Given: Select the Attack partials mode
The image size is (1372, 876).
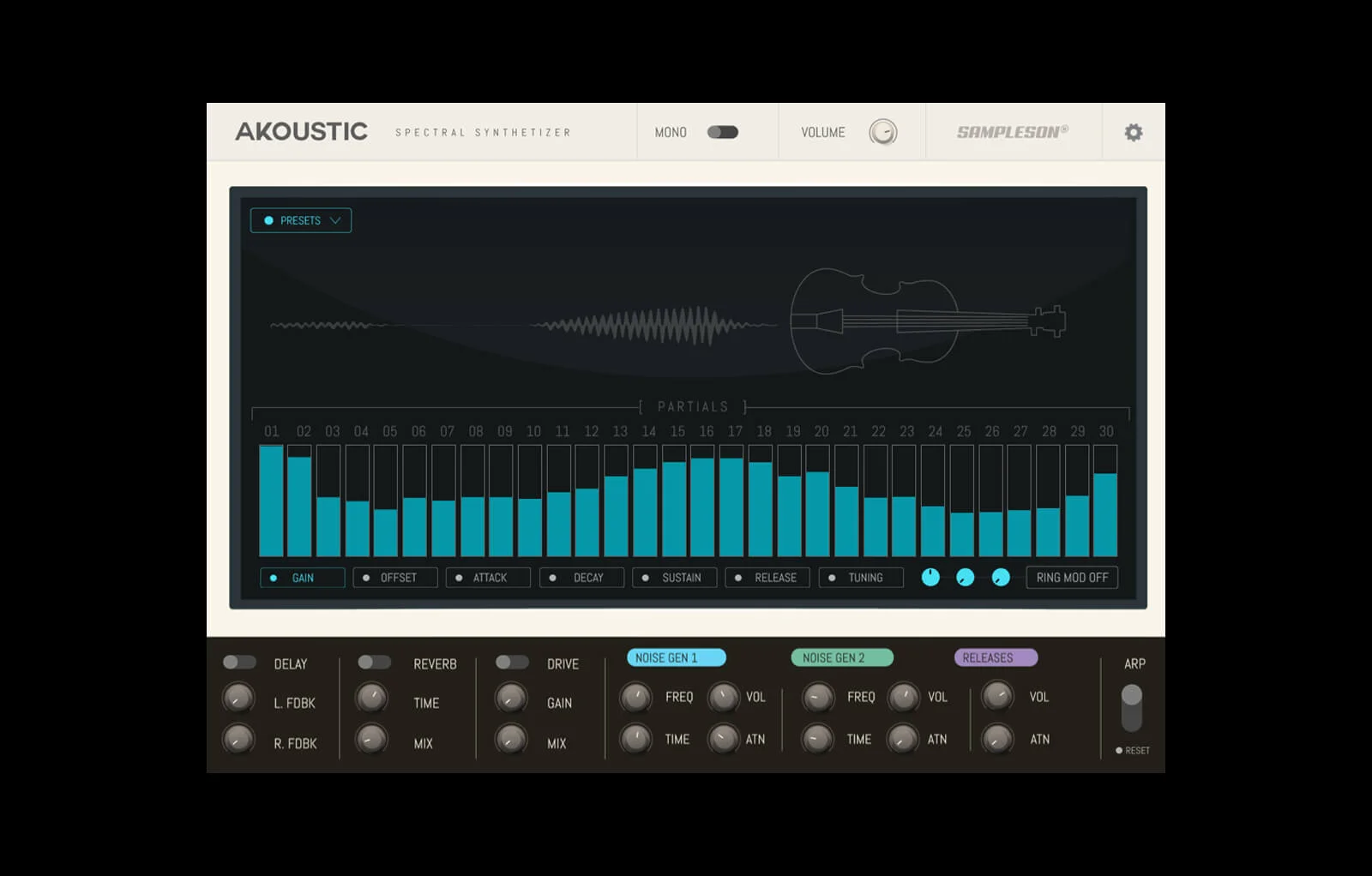Looking at the screenshot, I should pyautogui.click(x=488, y=578).
